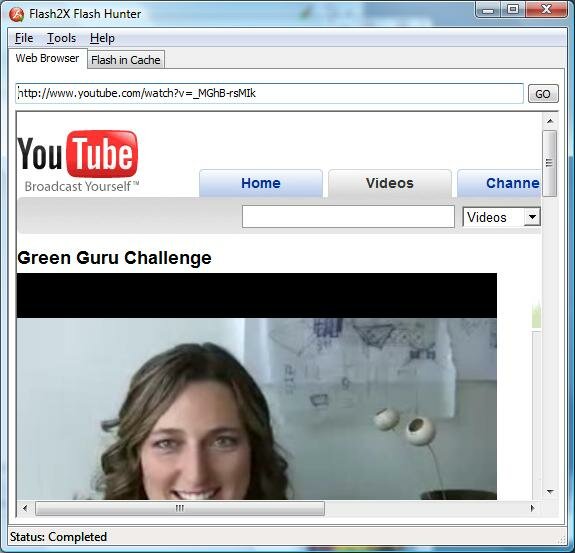Open the YouTube Videos tab
Screen dimensions: 575x553
390,183
